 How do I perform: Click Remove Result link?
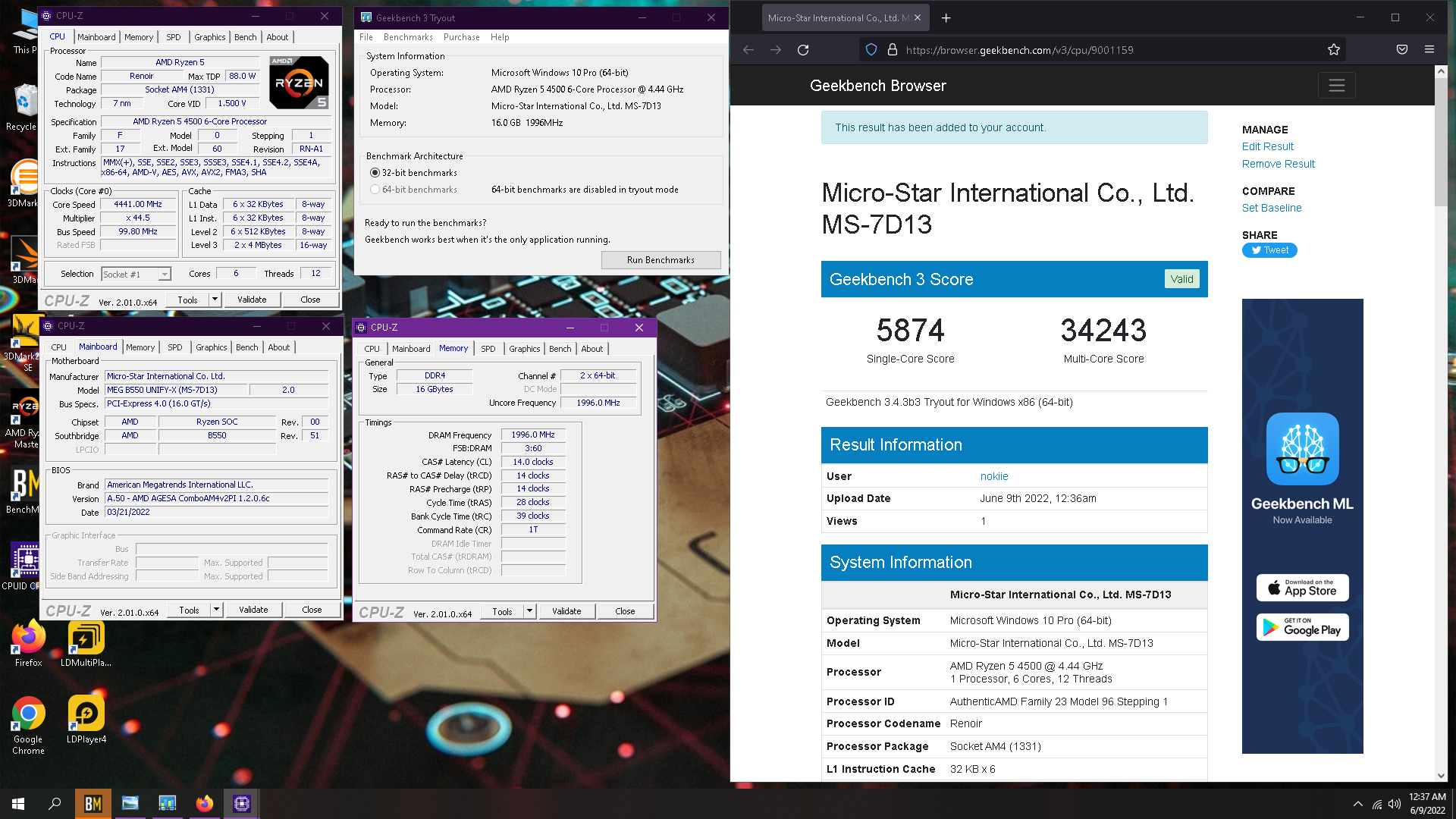(x=1278, y=164)
